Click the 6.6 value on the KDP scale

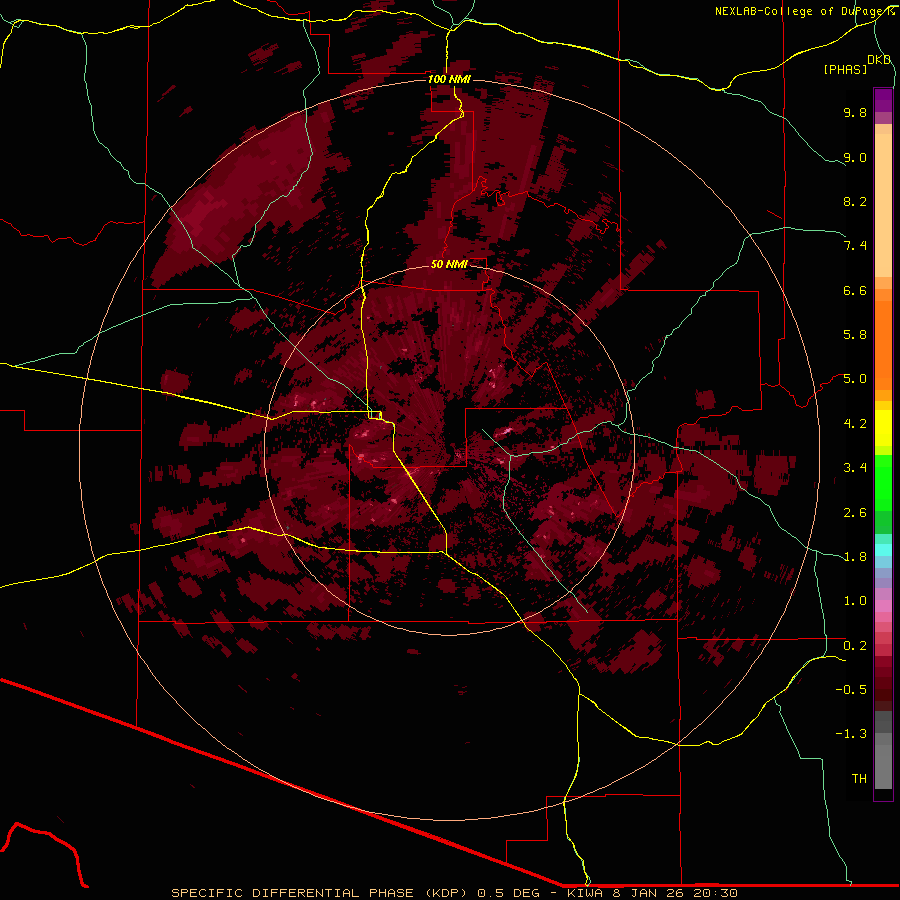pyautogui.click(x=855, y=290)
